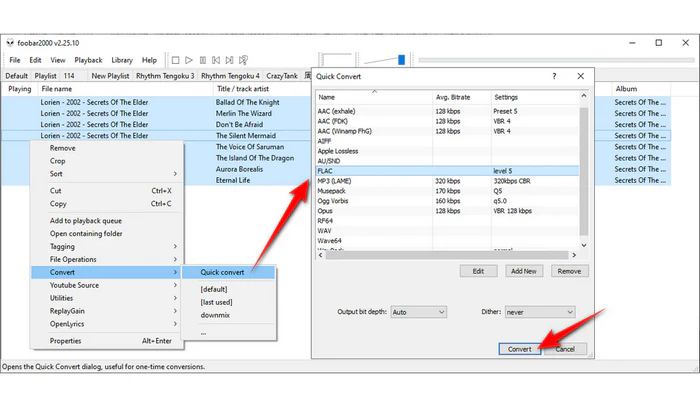Open the File menu

(15, 60)
